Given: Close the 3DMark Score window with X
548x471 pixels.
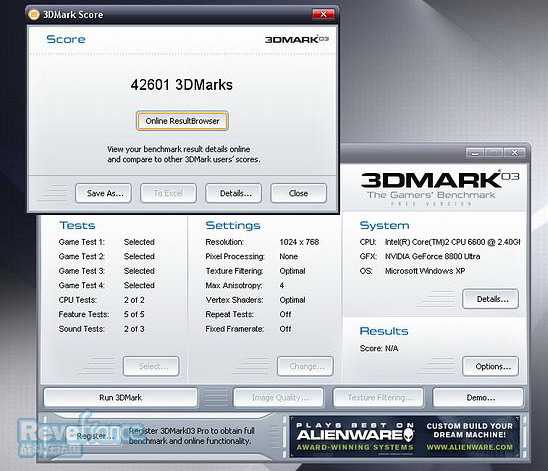Looking at the screenshot, I should click(323, 14).
